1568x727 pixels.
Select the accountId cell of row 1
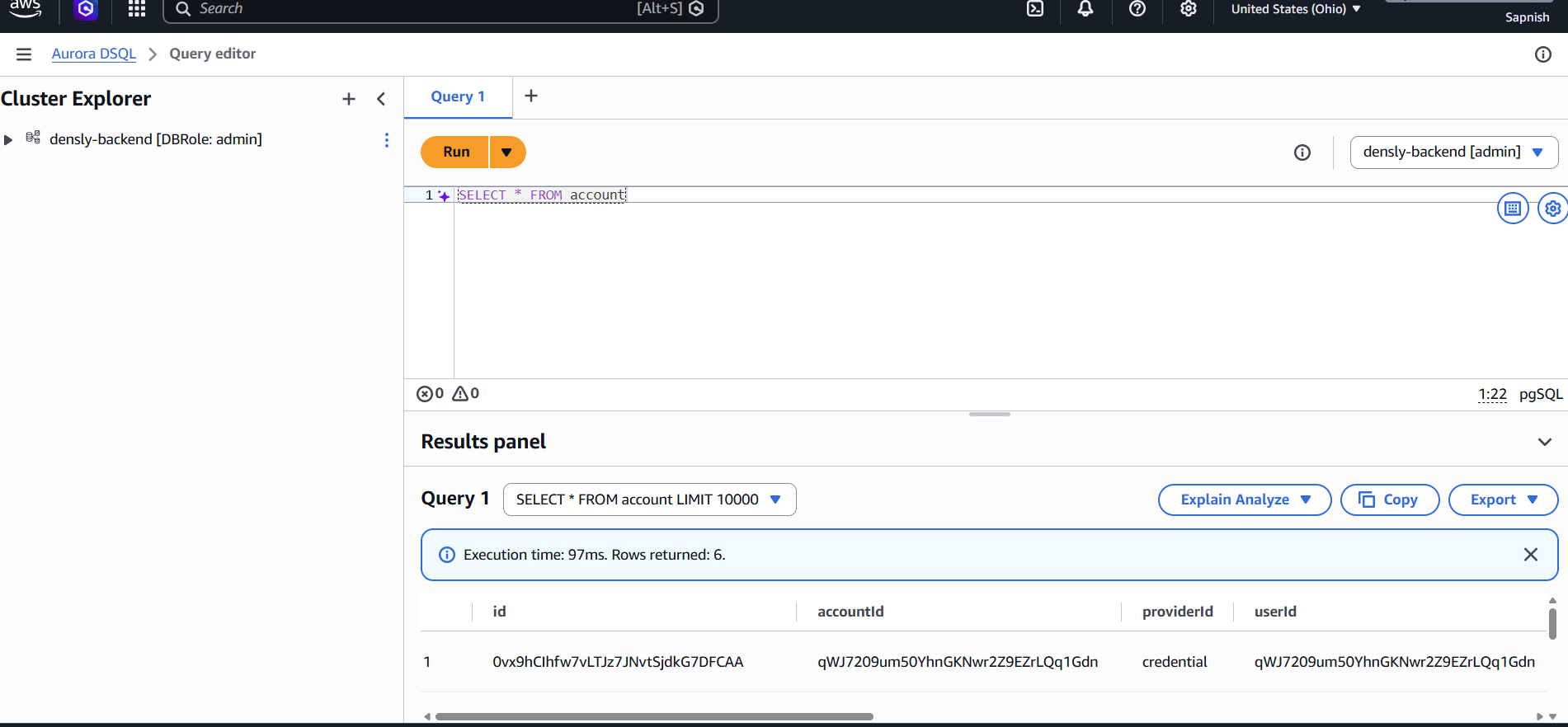pos(958,662)
